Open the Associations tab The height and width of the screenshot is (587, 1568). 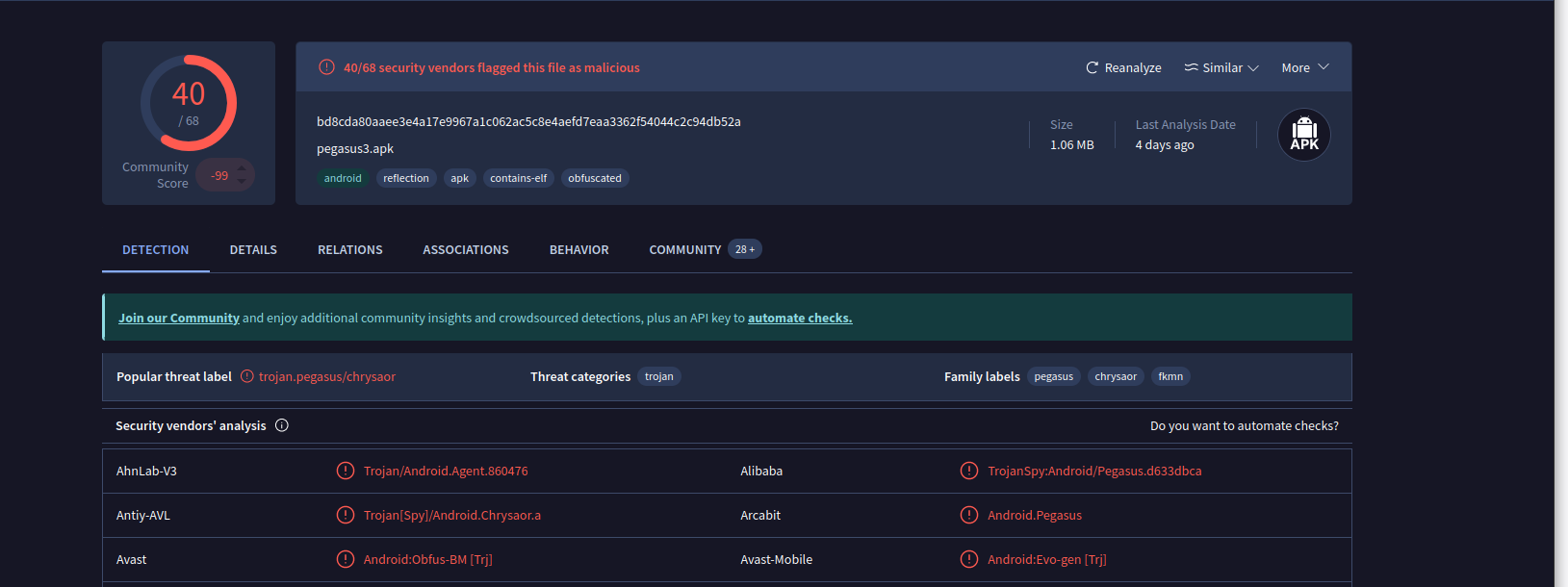click(466, 249)
